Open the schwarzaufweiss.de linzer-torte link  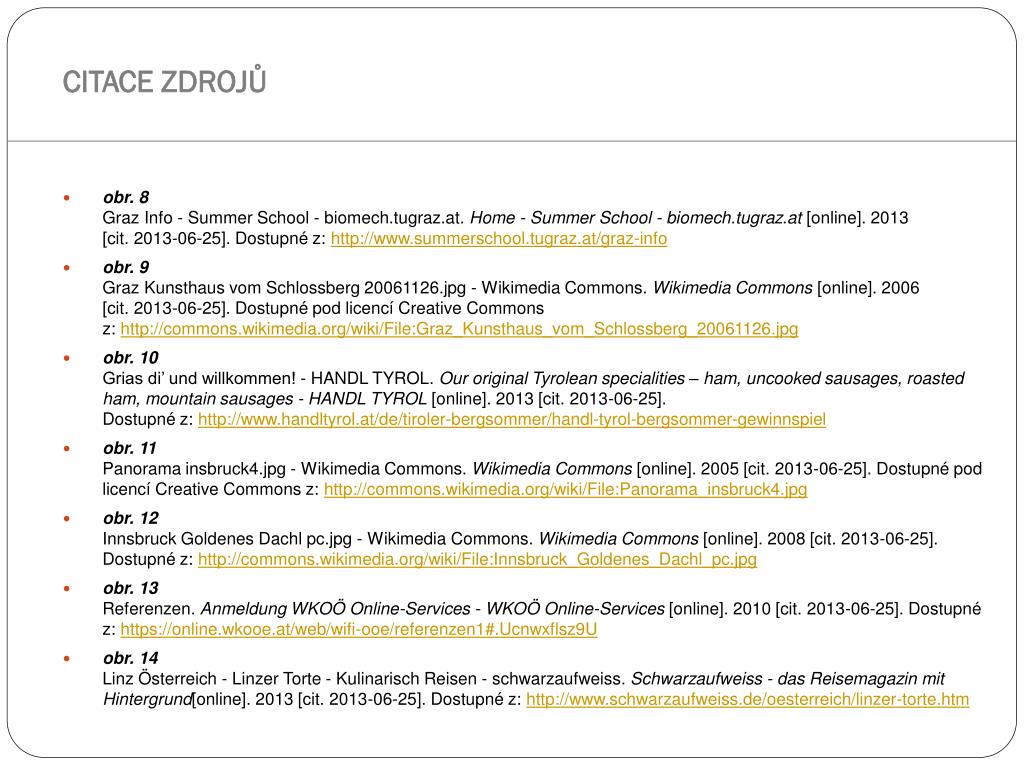[x=747, y=699]
